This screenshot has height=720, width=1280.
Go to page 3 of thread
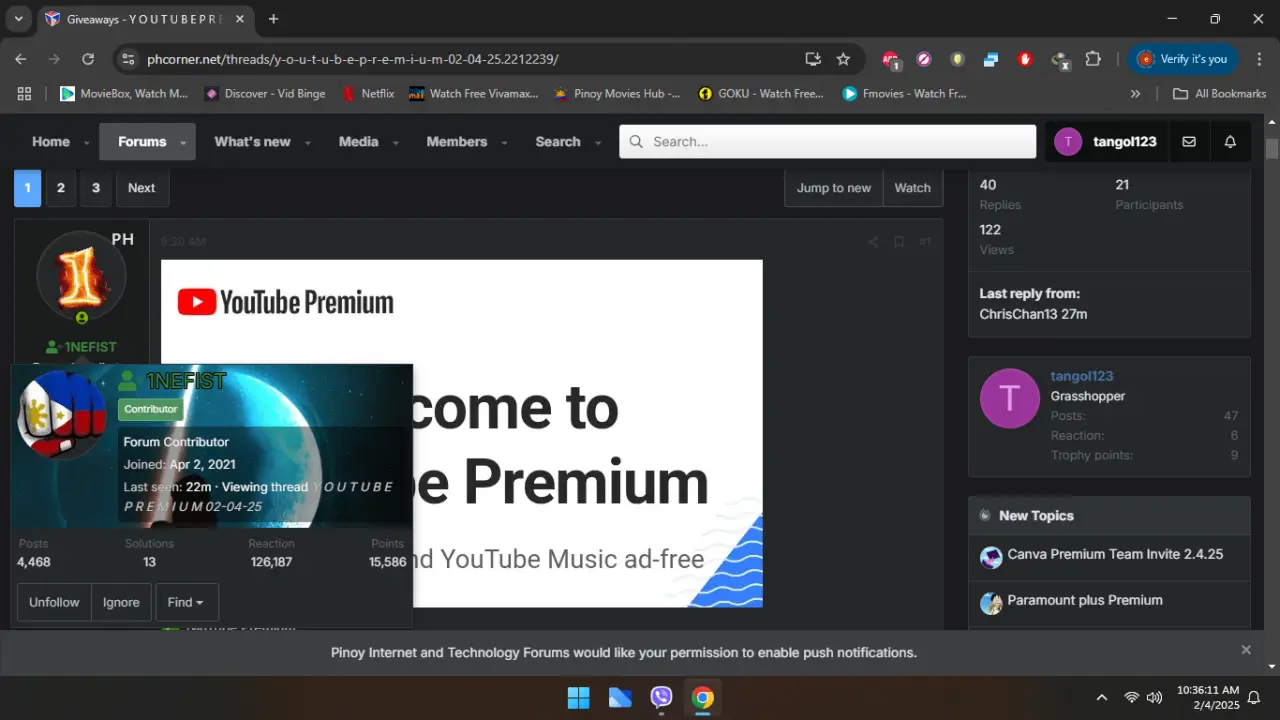[96, 188]
